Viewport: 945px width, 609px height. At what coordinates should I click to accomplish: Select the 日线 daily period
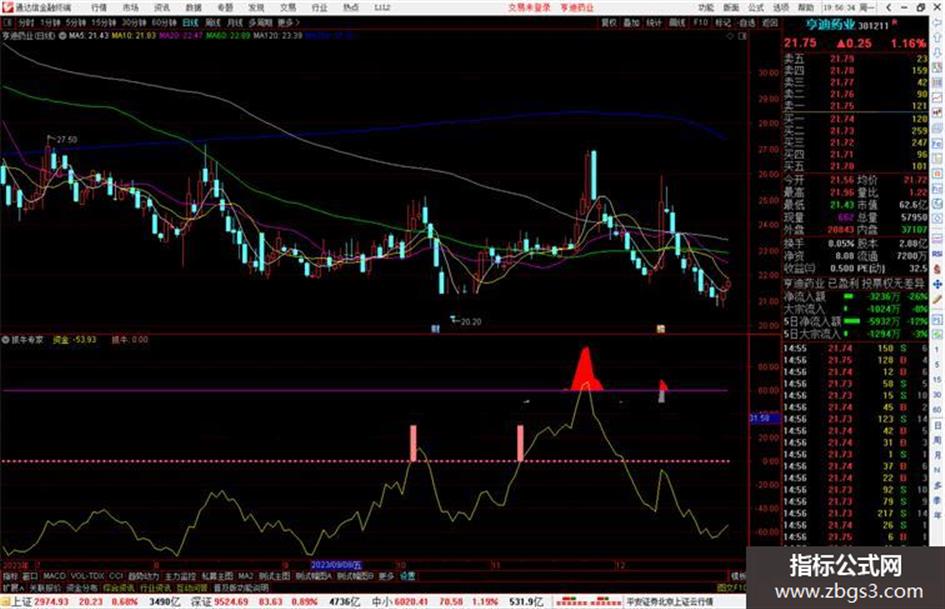(x=190, y=22)
